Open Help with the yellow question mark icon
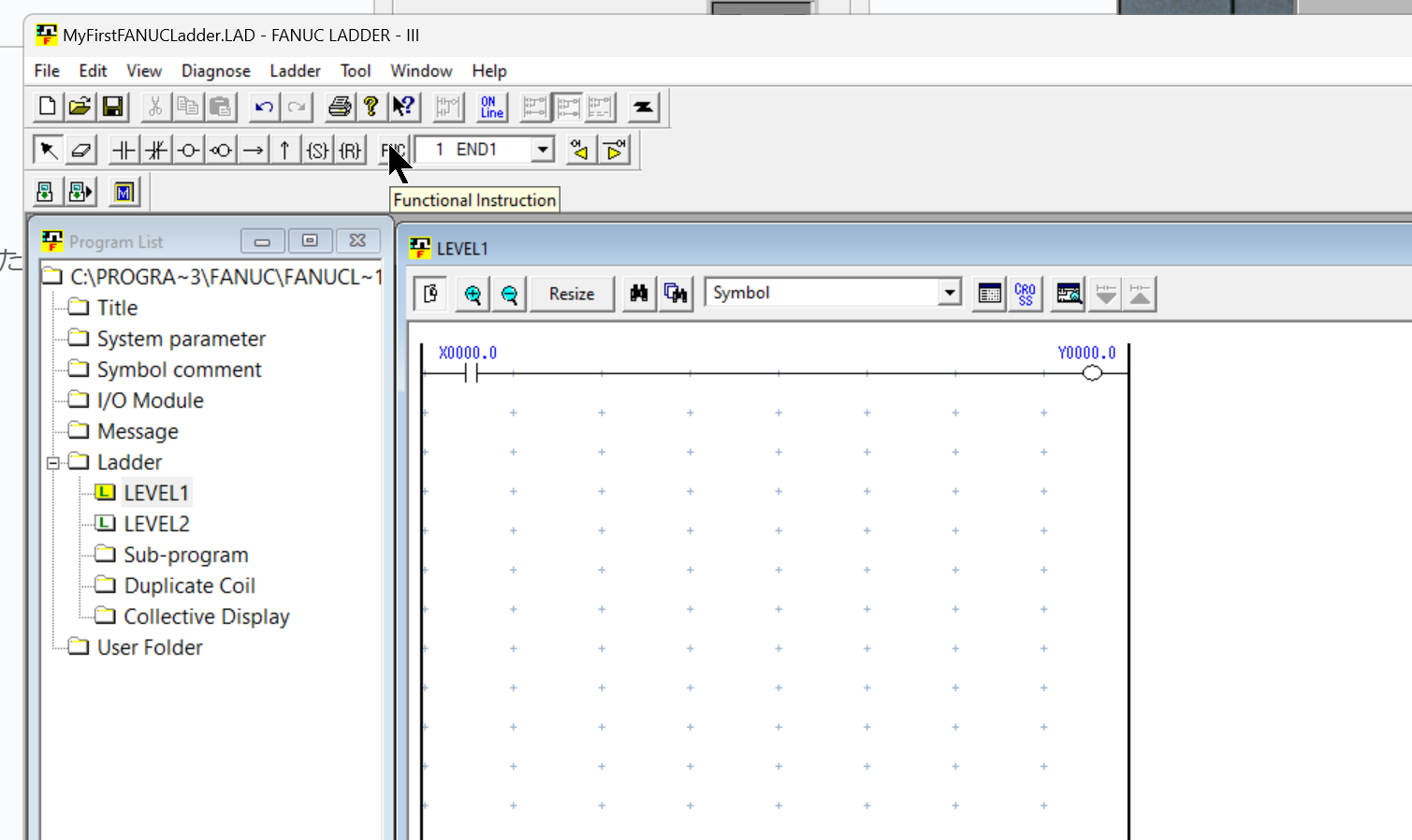Viewport: 1412px width, 840px height. click(x=371, y=107)
